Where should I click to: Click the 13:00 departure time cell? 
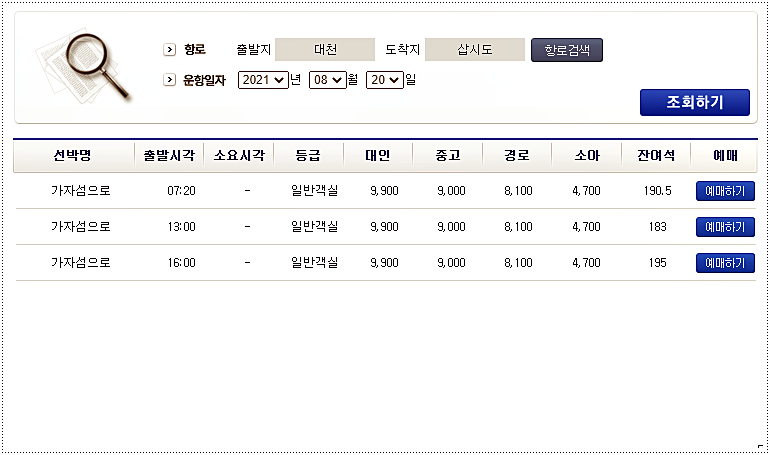coord(181,227)
